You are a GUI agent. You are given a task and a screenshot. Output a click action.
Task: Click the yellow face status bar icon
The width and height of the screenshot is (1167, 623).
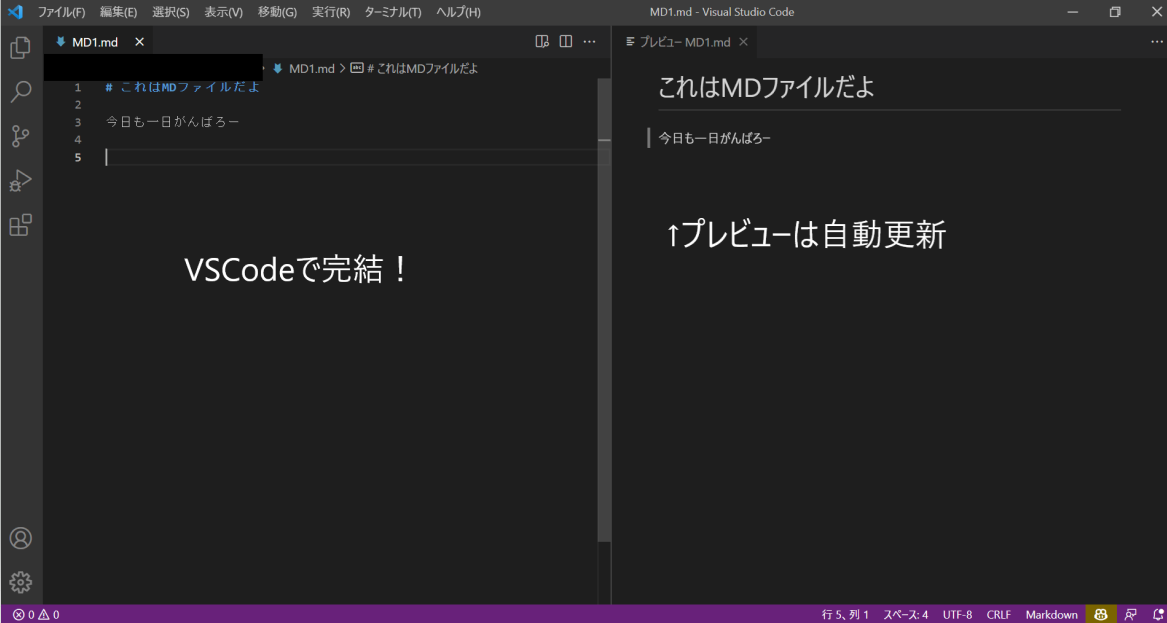1101,615
